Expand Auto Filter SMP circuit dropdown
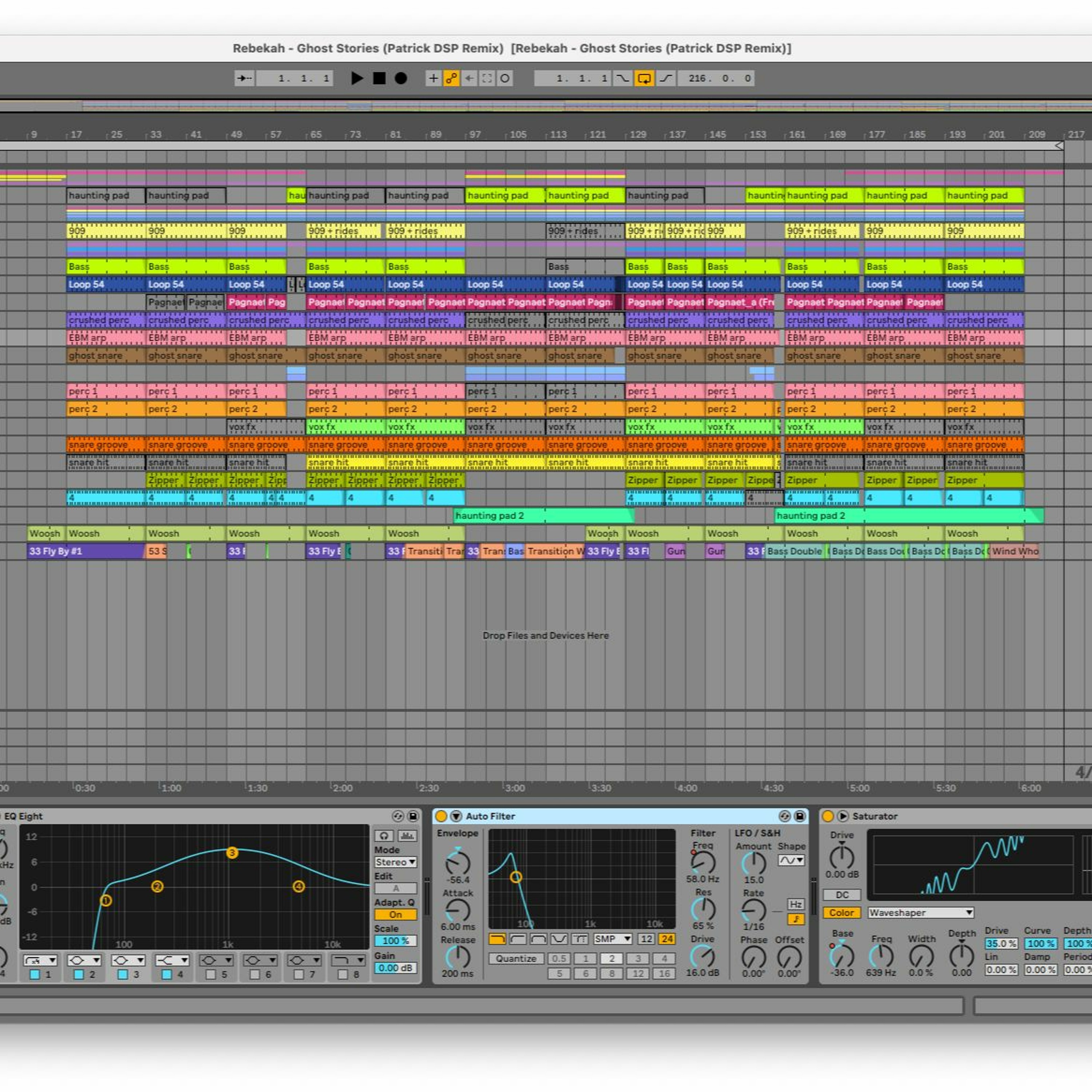The height and width of the screenshot is (1092, 1092). [x=612, y=939]
